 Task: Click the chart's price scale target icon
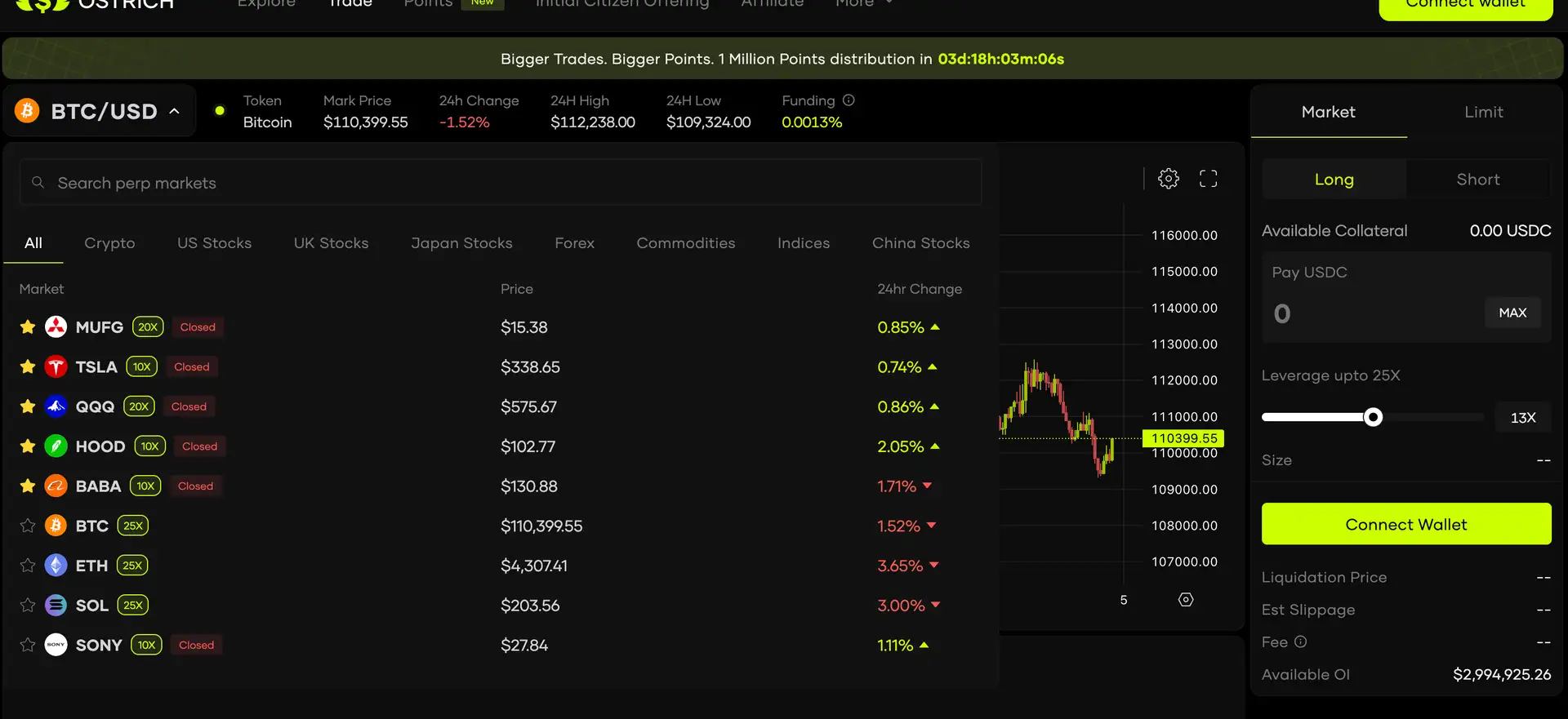[x=1186, y=600]
